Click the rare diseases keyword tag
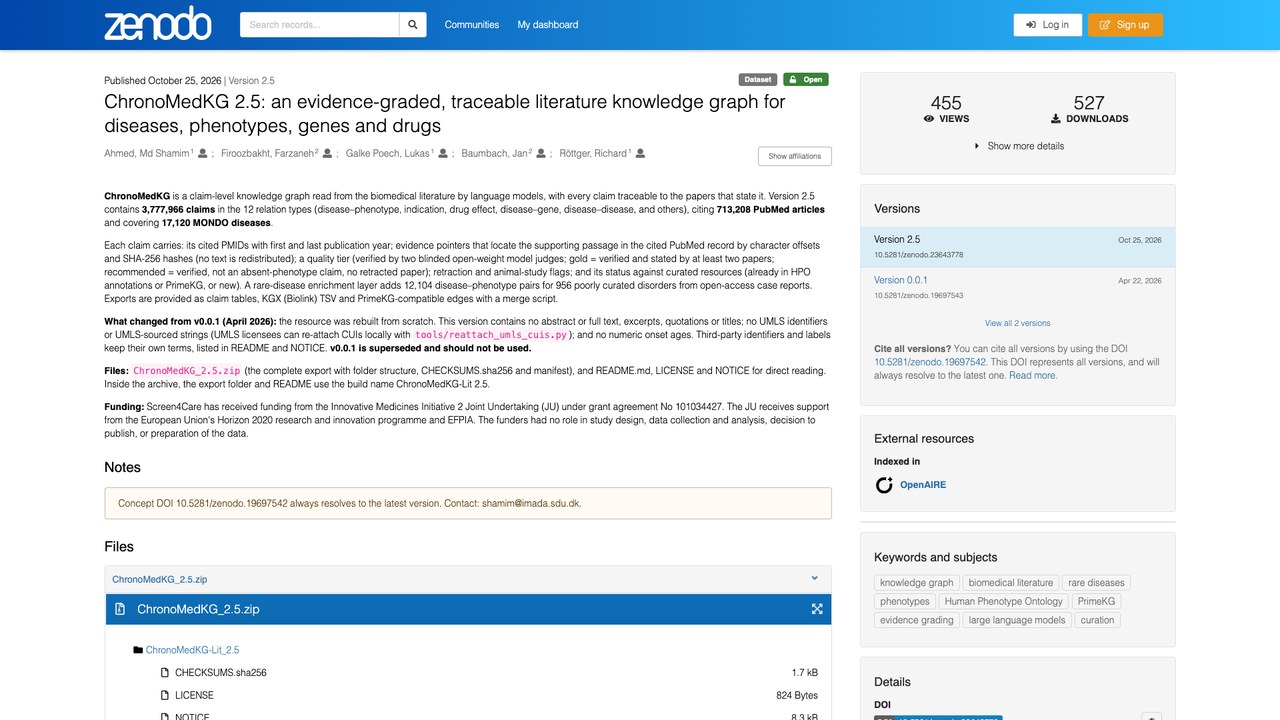The height and width of the screenshot is (720, 1280). (1096, 583)
